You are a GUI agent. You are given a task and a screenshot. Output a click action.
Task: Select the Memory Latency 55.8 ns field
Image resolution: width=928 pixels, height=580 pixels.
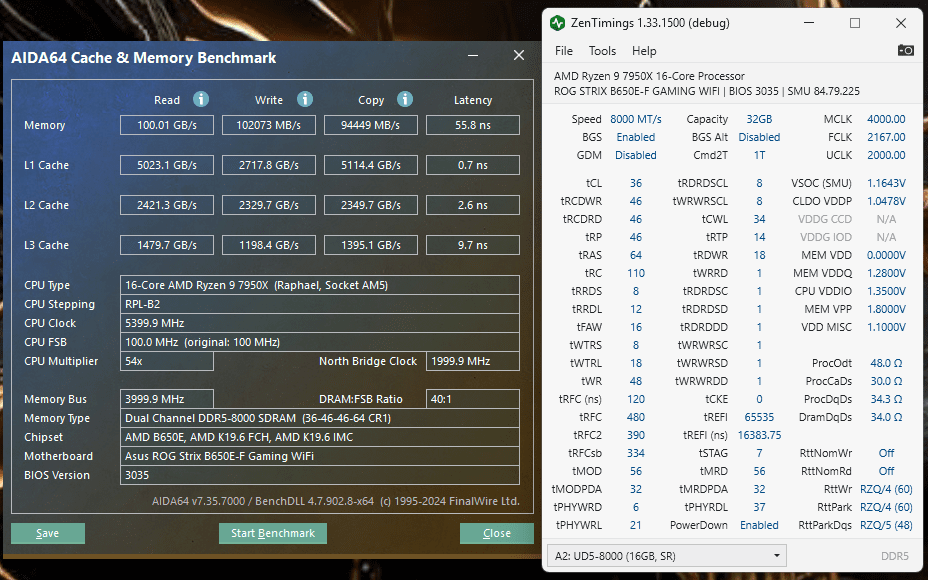[473, 125]
